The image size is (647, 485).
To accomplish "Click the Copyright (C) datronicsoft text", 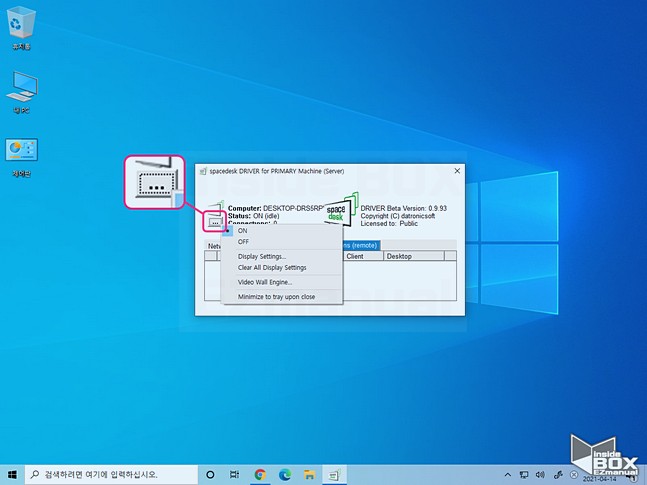I will (x=398, y=216).
